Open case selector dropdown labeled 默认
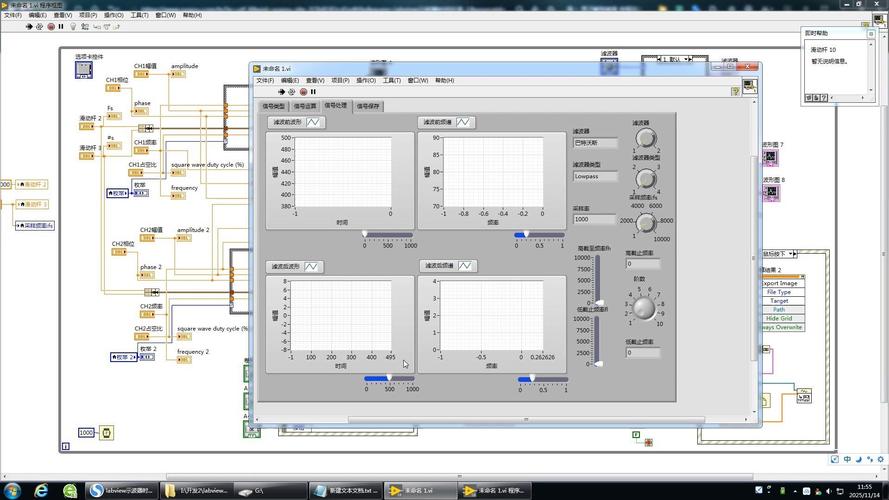This screenshot has width=889, height=500. (x=687, y=59)
